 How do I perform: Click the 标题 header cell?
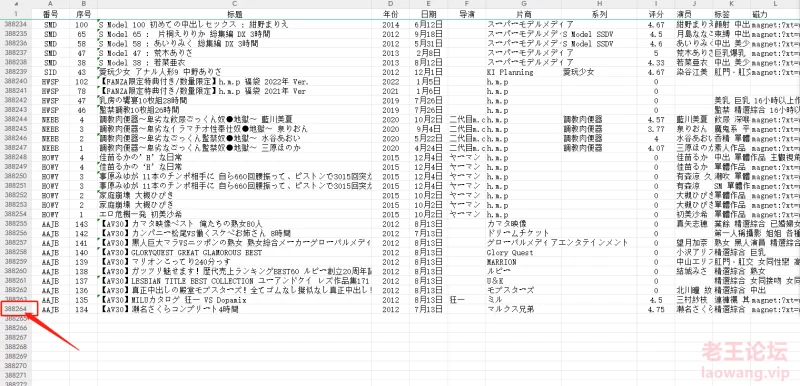(x=234, y=14)
